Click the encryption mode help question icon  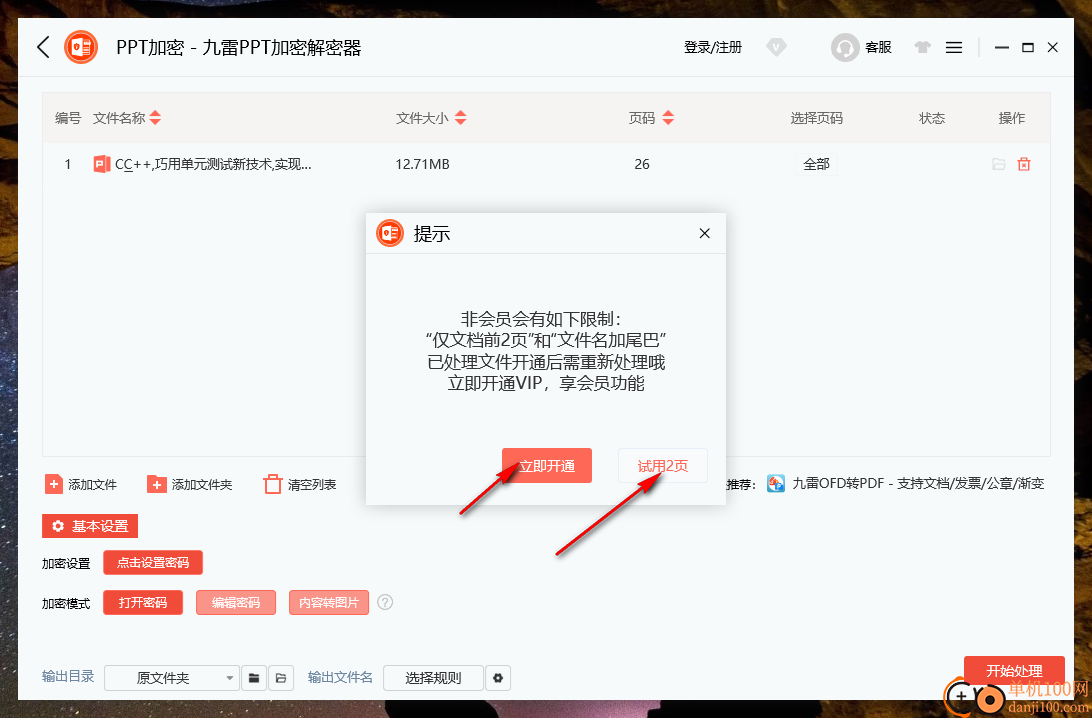(385, 602)
